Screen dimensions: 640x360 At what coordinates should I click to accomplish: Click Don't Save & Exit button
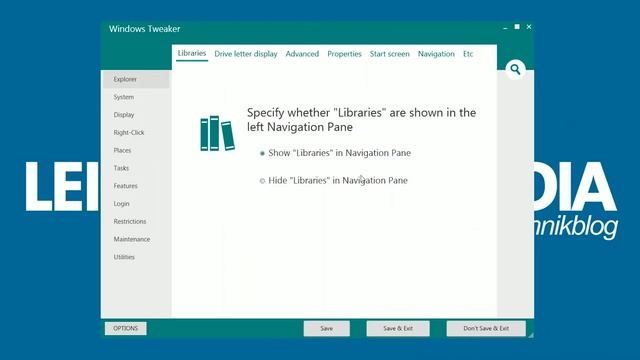486,328
